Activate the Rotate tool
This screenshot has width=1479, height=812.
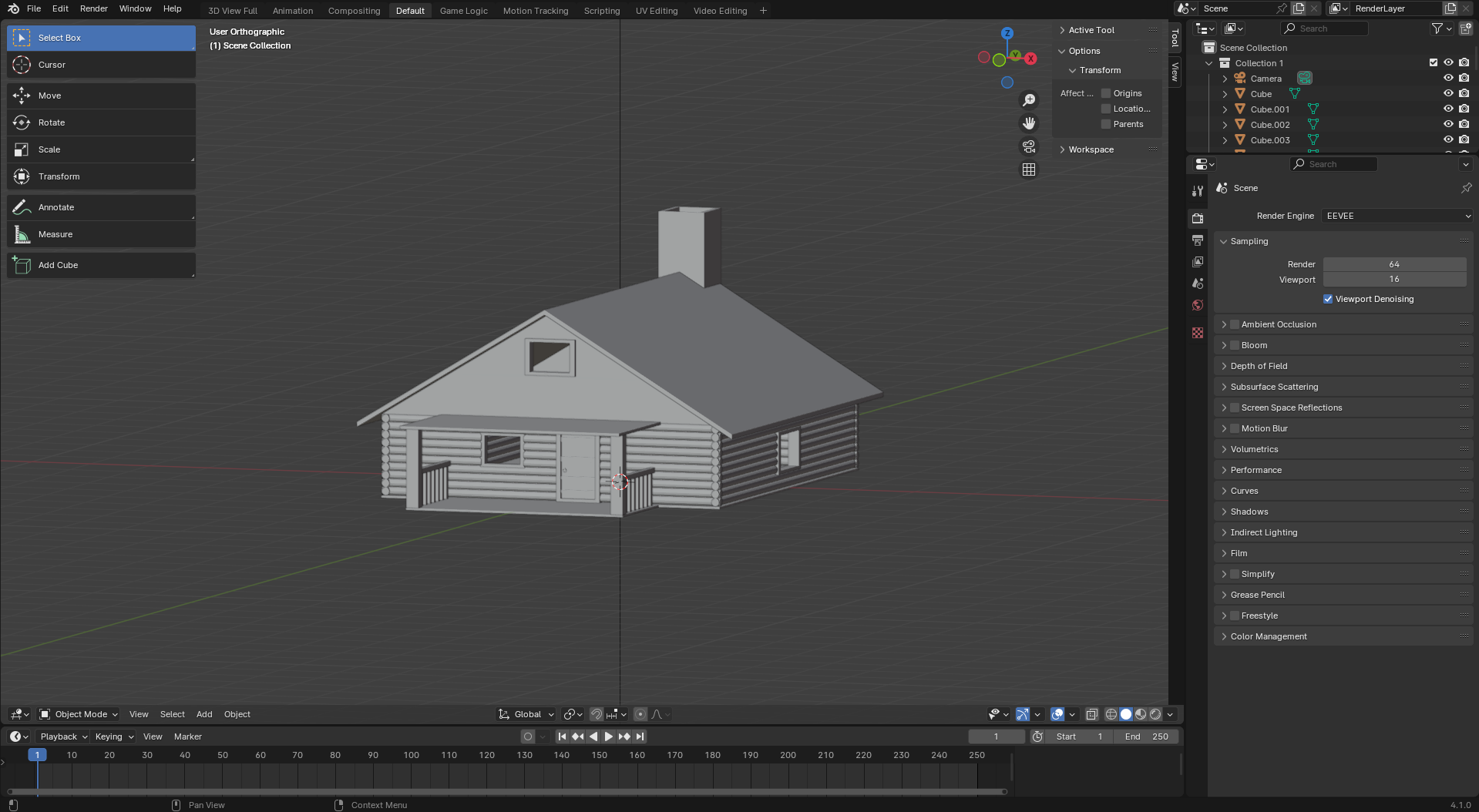(x=100, y=122)
